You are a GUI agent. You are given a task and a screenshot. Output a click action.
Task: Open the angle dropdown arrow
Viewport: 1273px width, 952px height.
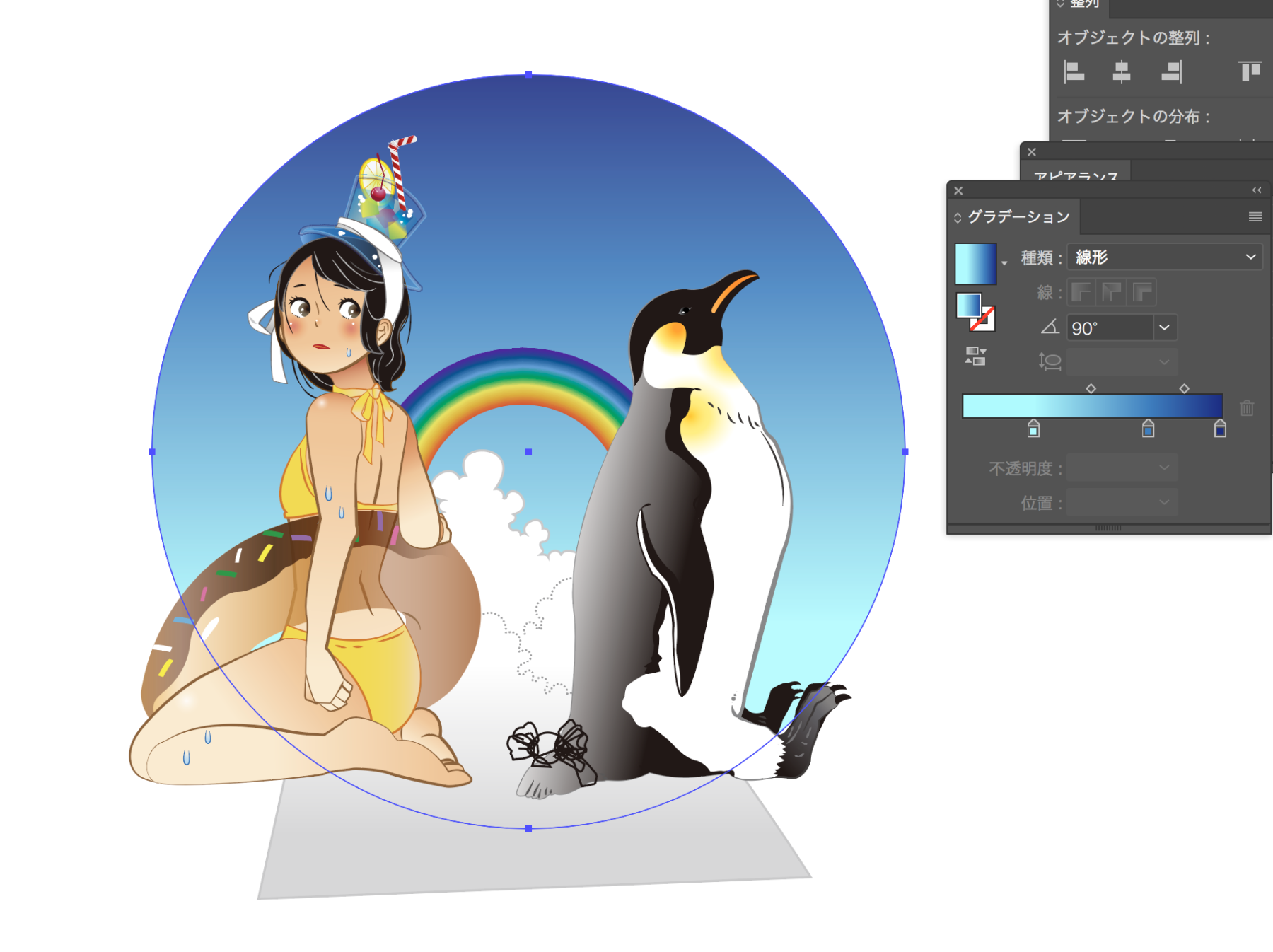pos(1165,328)
